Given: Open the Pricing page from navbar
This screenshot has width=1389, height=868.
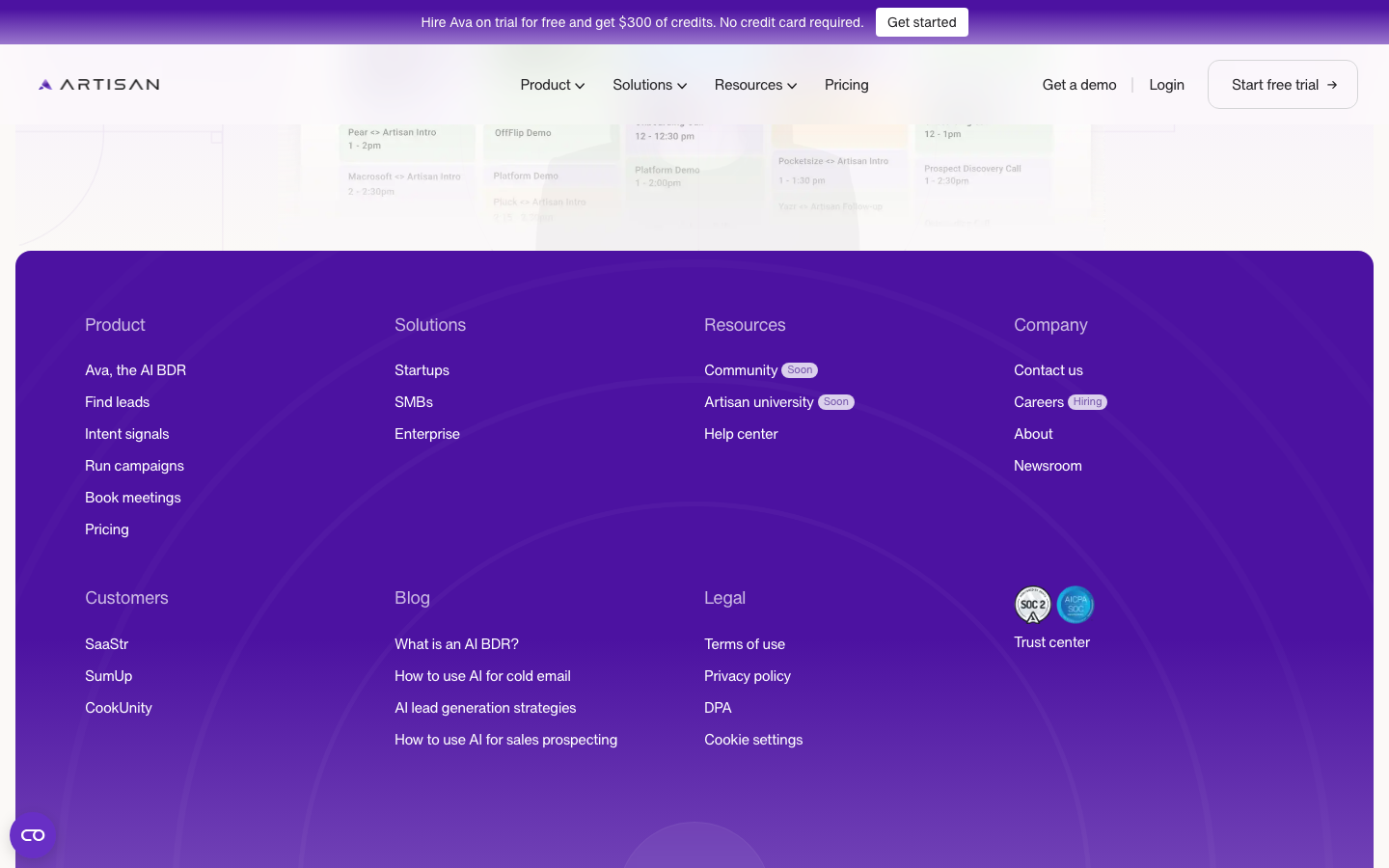Looking at the screenshot, I should pos(847,85).
